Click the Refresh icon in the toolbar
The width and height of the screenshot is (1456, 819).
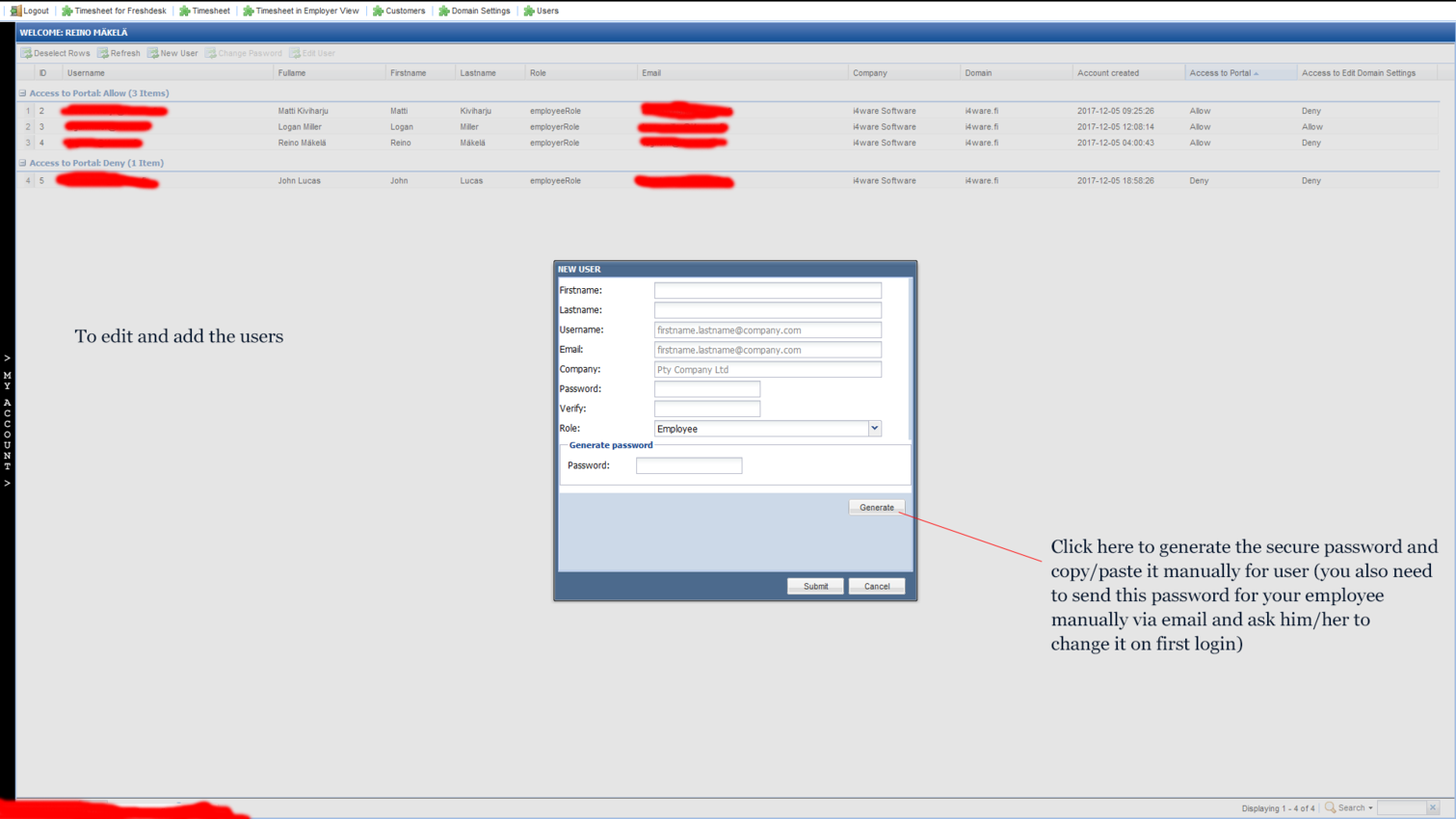pos(102,53)
